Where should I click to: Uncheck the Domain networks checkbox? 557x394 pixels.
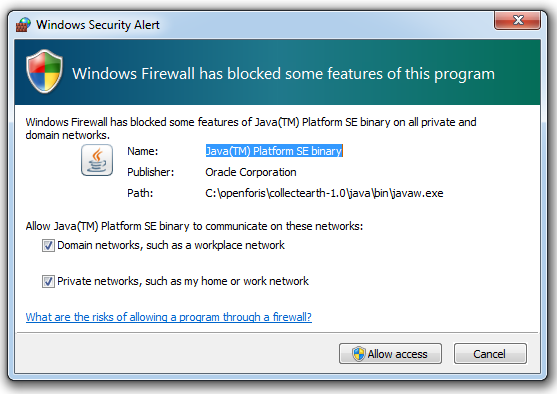48,245
